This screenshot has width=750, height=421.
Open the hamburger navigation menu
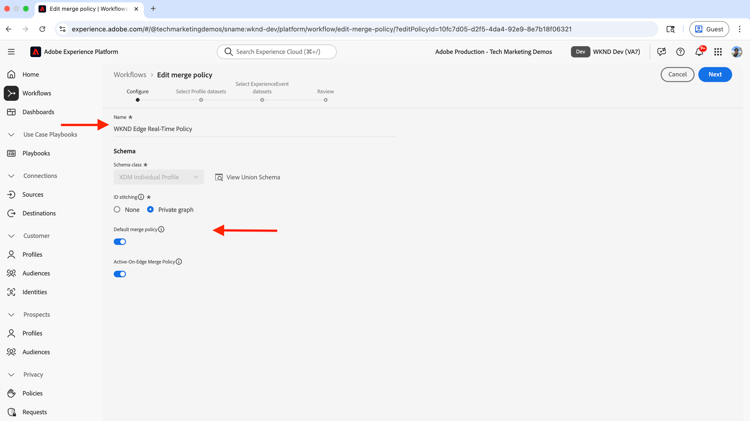tap(11, 52)
